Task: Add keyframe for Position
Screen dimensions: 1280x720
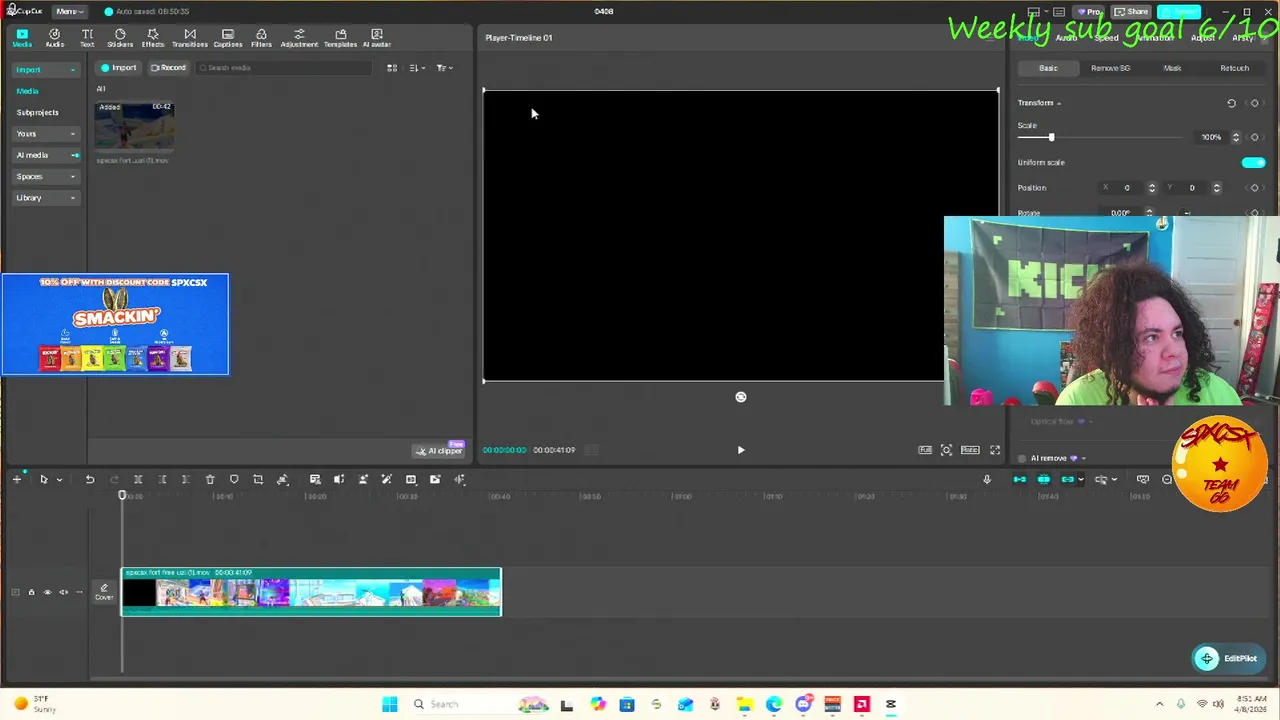Action: [x=1255, y=188]
